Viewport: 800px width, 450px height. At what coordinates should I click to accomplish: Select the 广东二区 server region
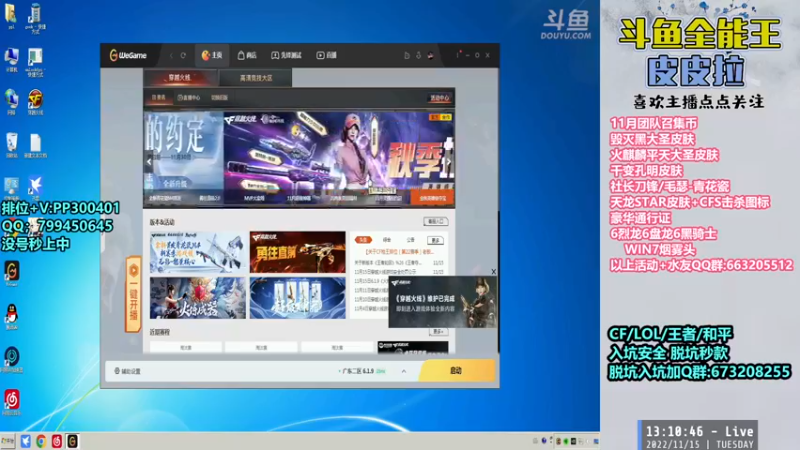[x=362, y=371]
